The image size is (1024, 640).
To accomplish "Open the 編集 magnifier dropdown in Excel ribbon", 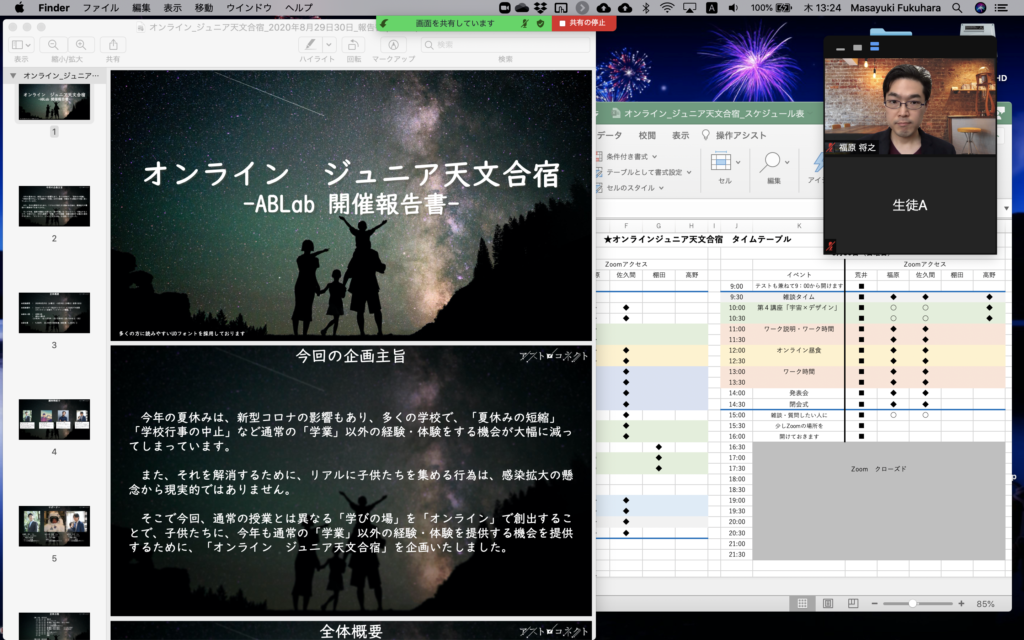I will pos(774,168).
